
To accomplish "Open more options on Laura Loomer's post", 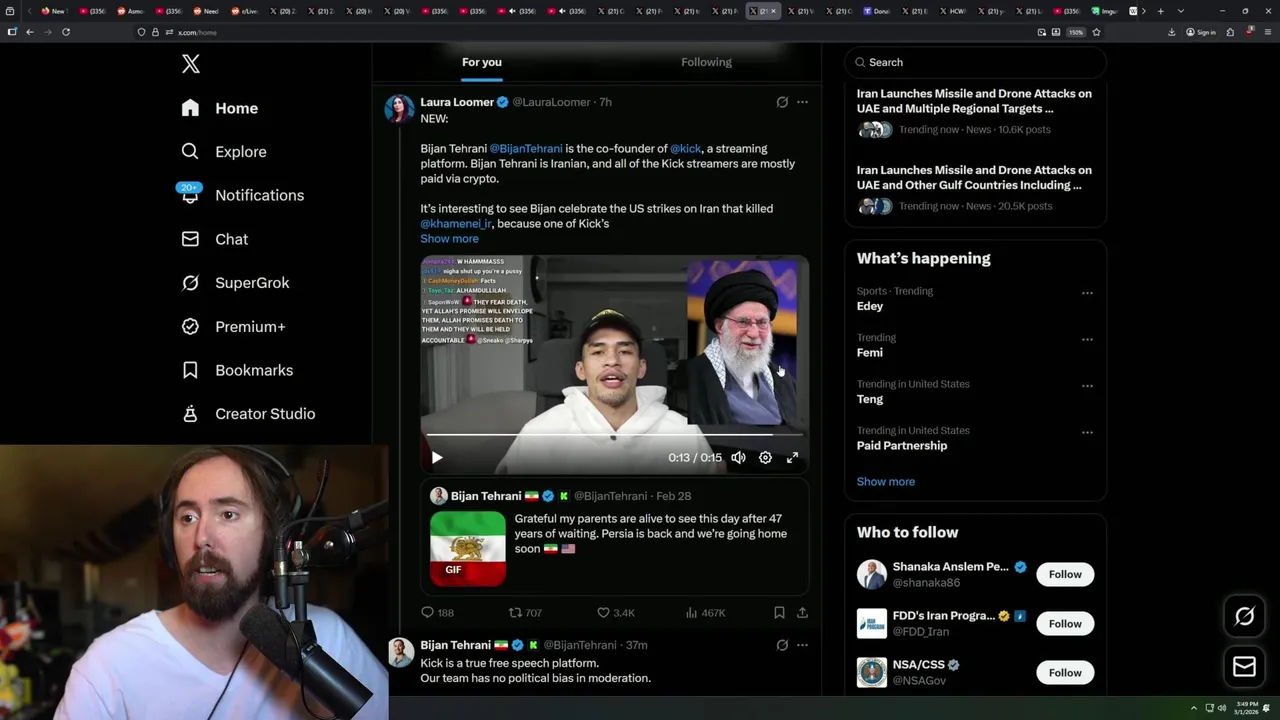I will pos(802,102).
